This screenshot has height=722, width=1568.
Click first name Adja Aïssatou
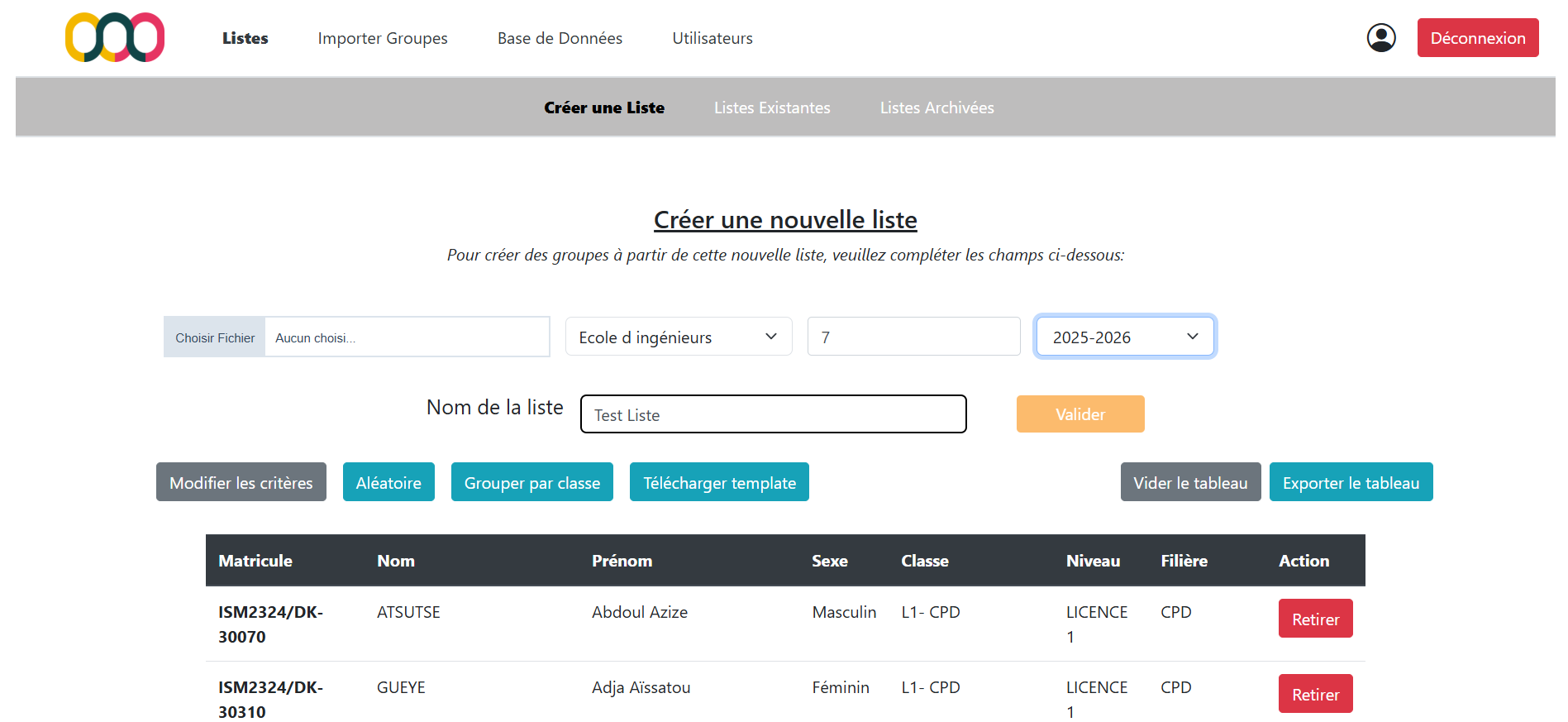(641, 687)
